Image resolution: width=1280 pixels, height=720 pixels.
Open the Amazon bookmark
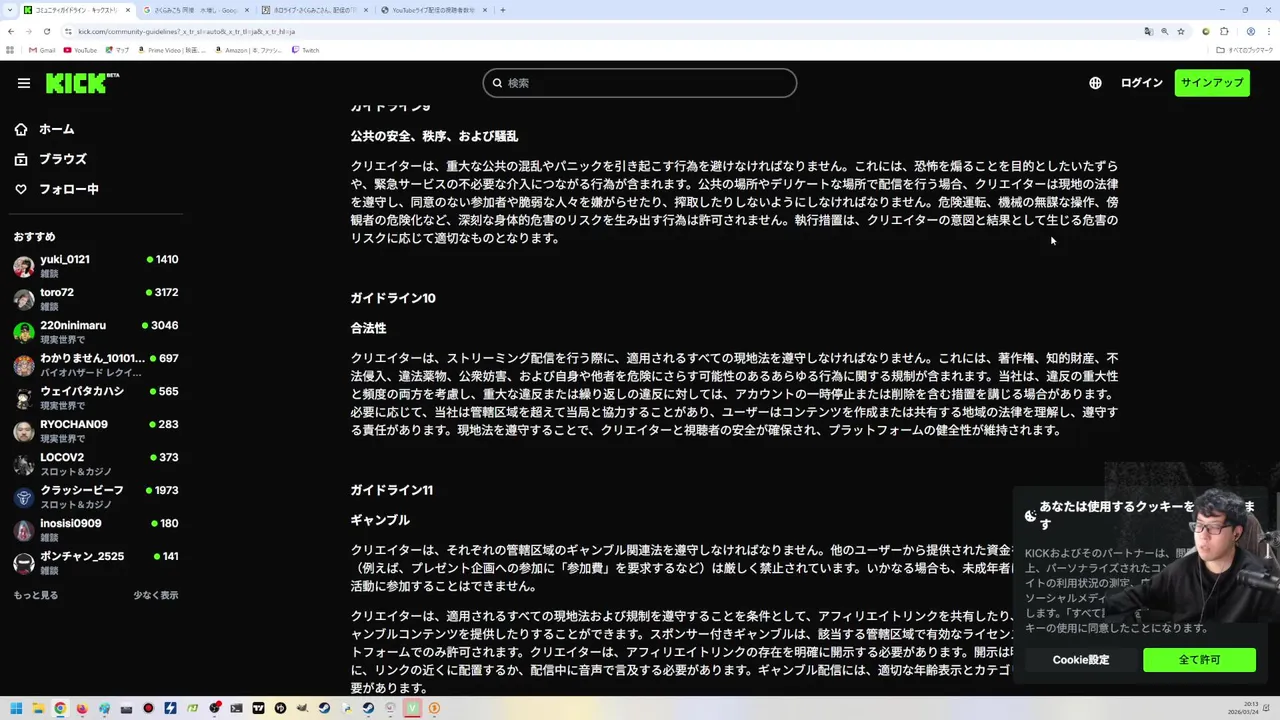[249, 50]
